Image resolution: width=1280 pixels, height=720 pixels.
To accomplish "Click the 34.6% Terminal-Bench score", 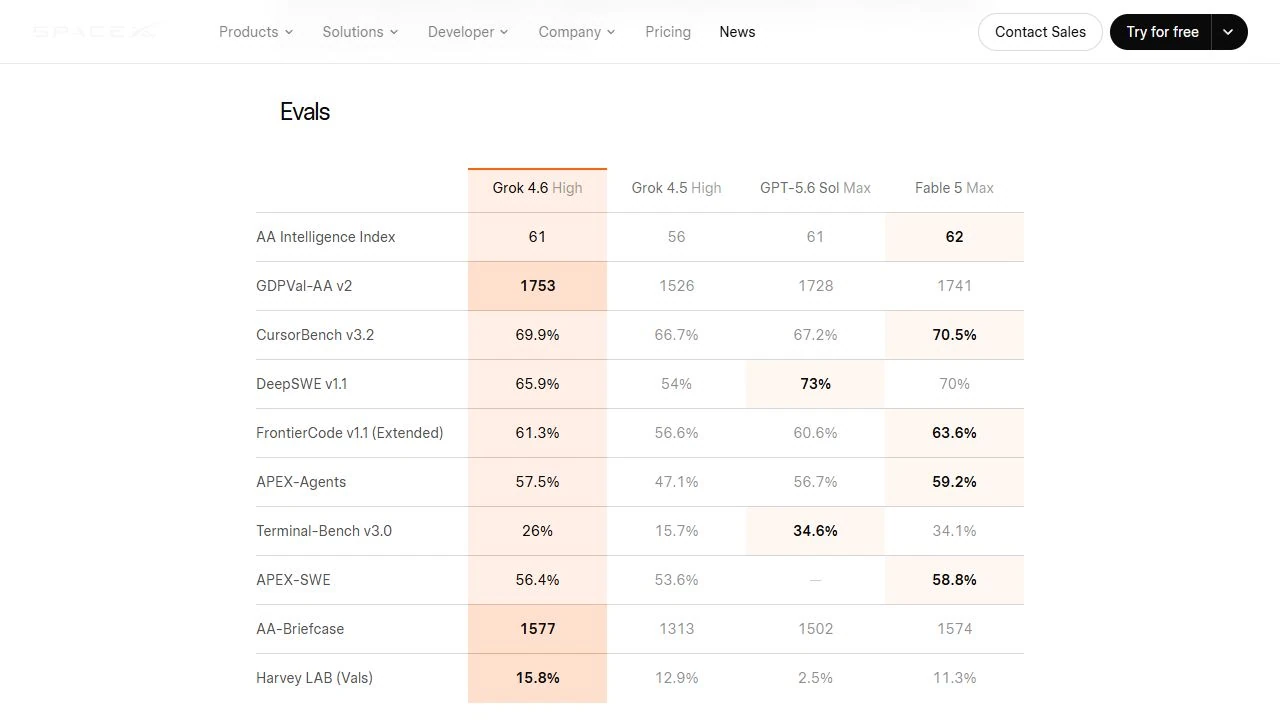I will (815, 531).
